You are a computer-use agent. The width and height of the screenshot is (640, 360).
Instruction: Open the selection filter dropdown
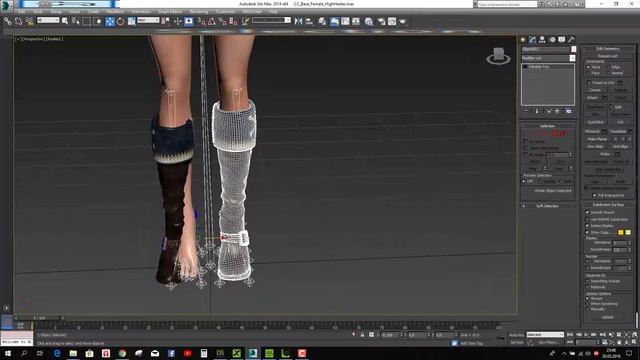pyautogui.click(x=48, y=20)
